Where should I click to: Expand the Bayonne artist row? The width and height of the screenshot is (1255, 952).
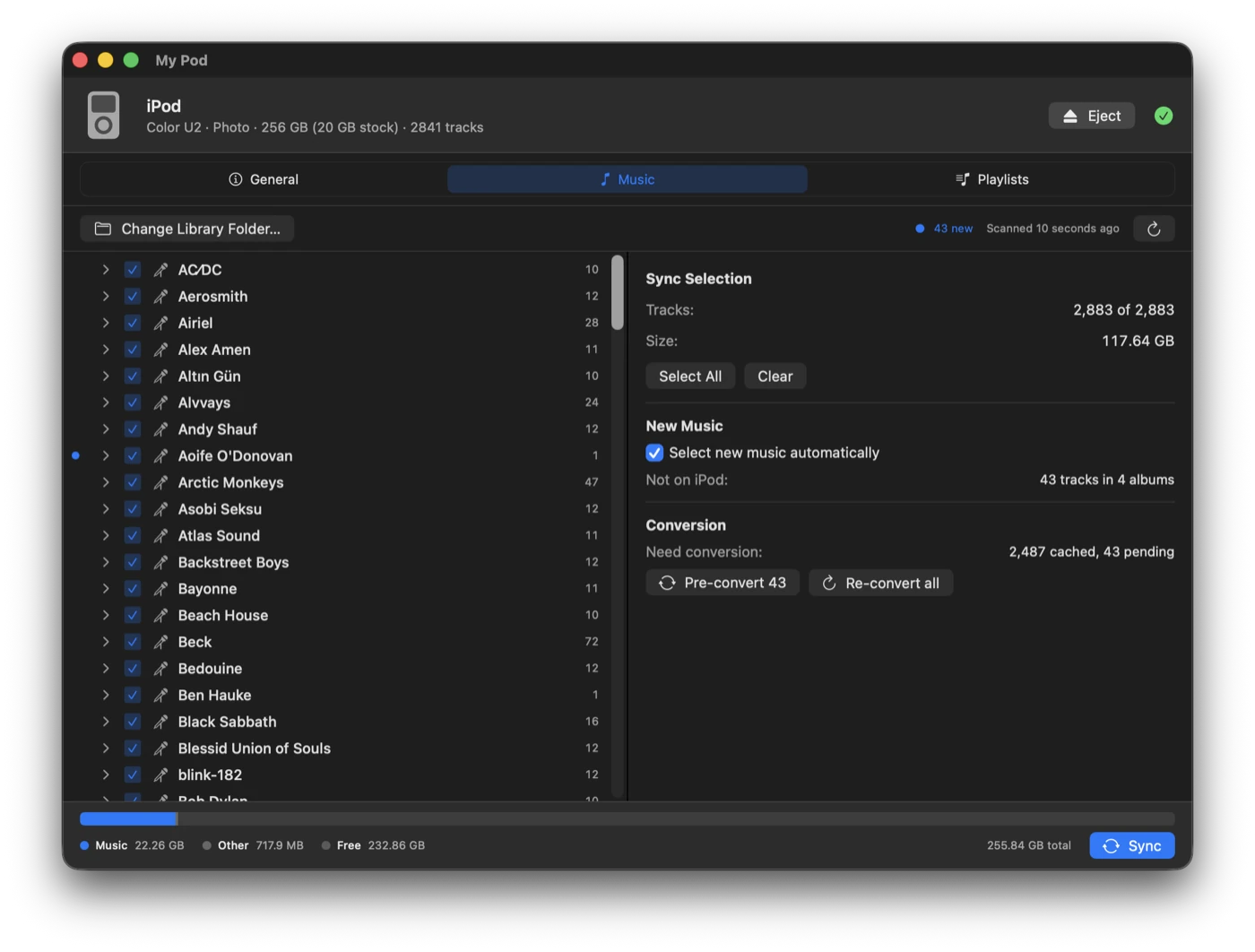[106, 589]
